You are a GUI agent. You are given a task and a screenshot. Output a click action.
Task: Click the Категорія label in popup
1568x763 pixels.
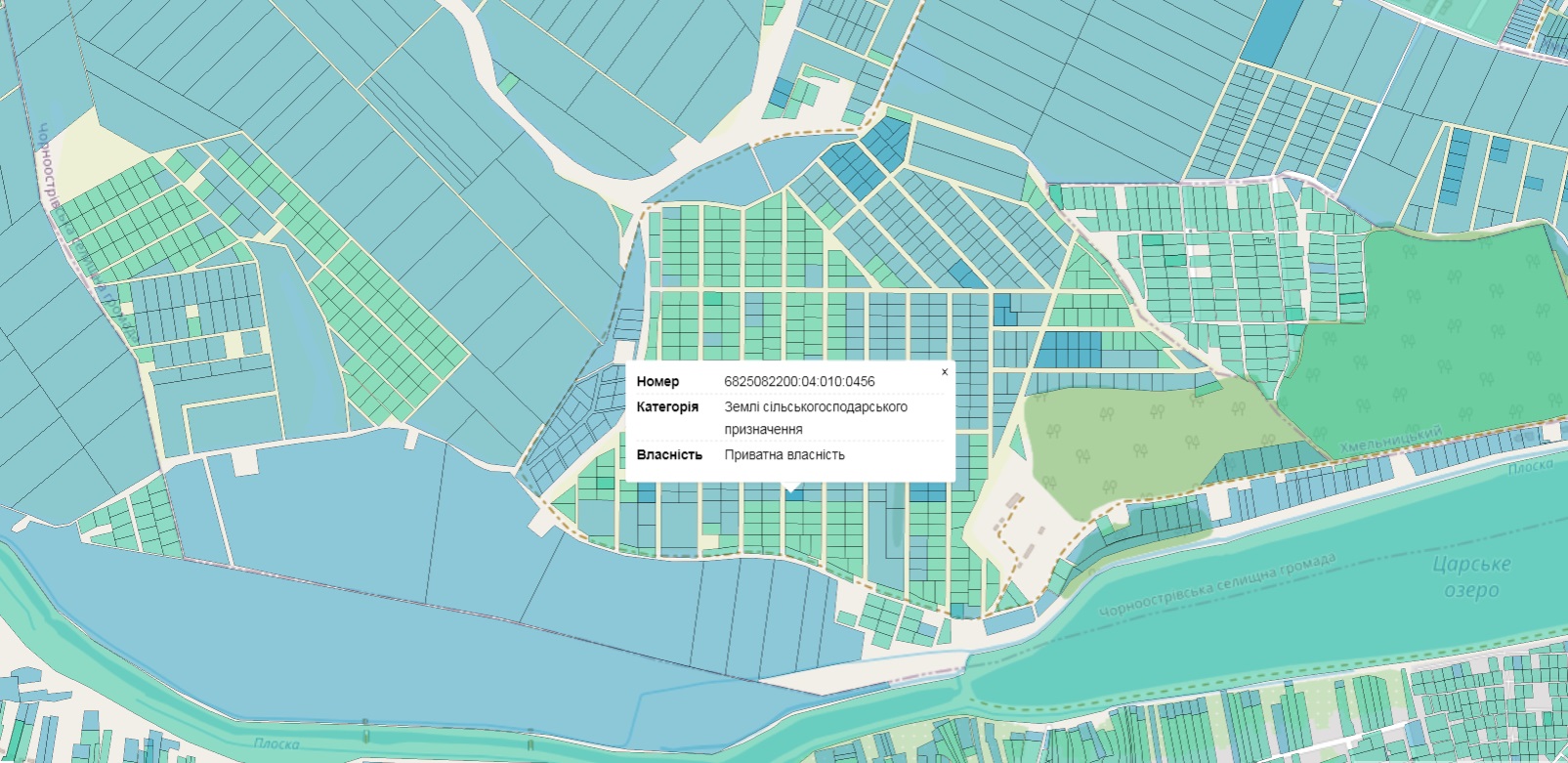point(667,406)
